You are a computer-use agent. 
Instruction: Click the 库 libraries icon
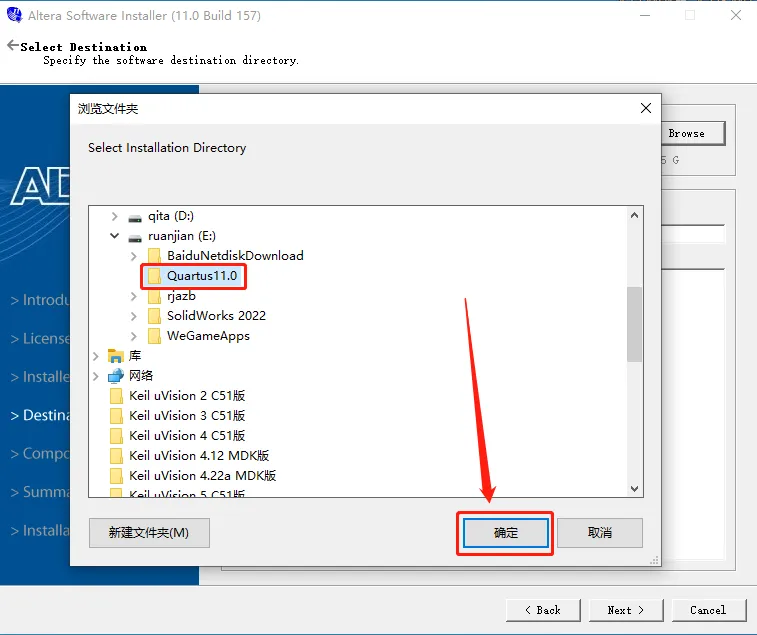click(116, 356)
